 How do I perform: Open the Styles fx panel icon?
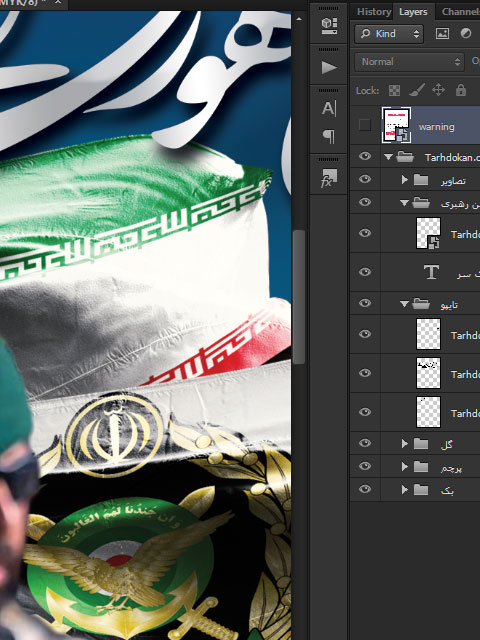(329, 178)
